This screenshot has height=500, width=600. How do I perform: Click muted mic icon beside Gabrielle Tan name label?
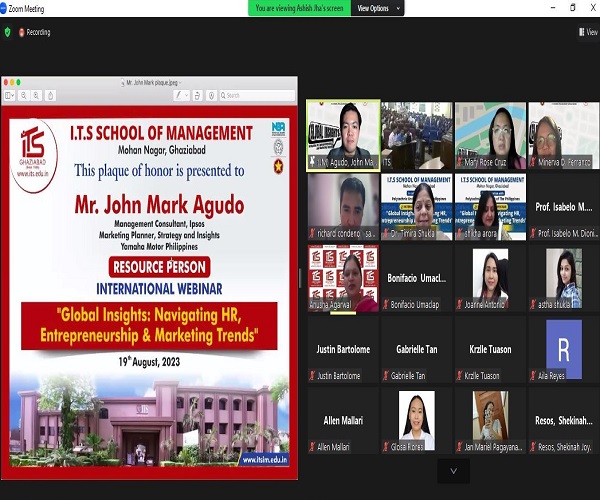point(386,376)
